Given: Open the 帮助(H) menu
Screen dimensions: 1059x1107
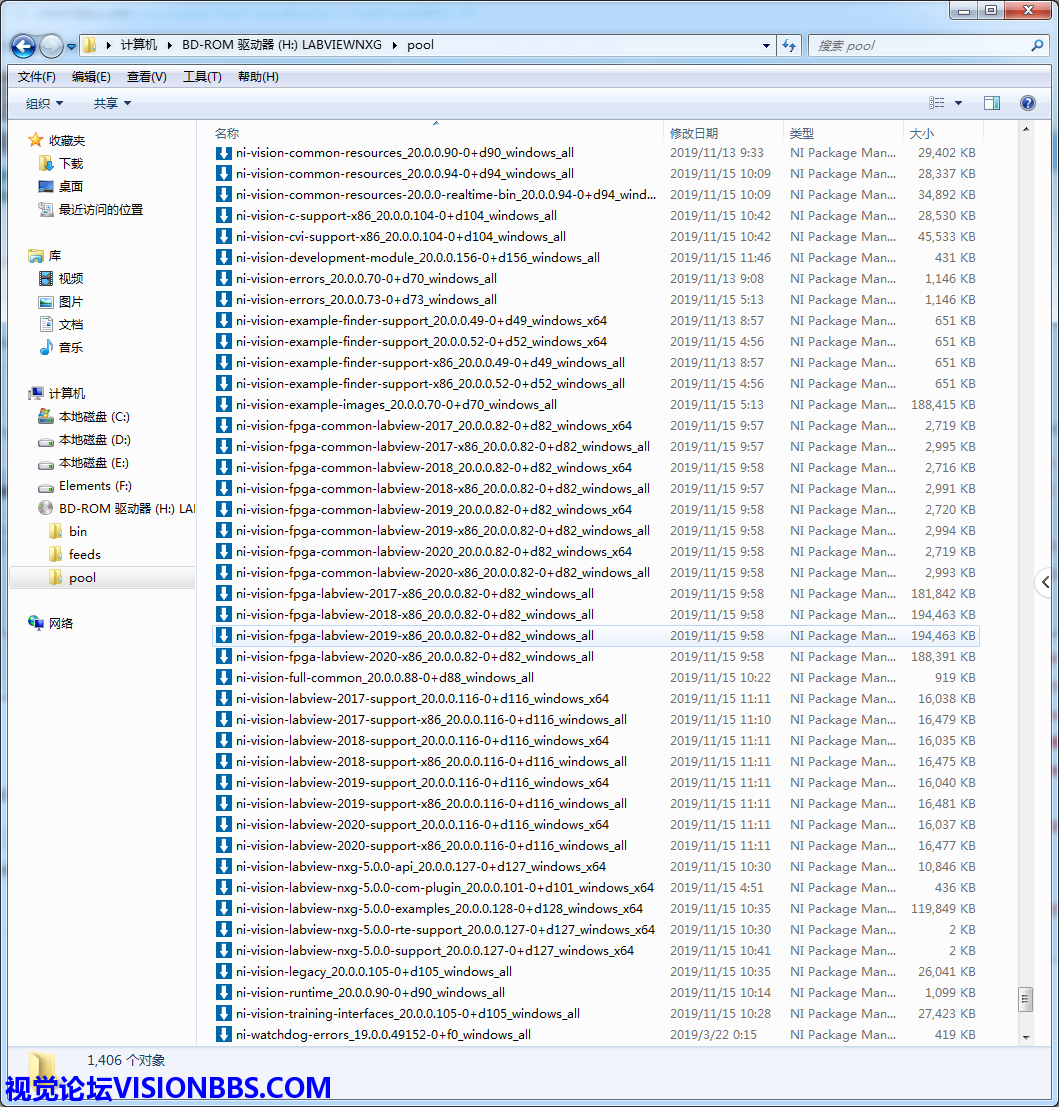Looking at the screenshot, I should (x=258, y=77).
